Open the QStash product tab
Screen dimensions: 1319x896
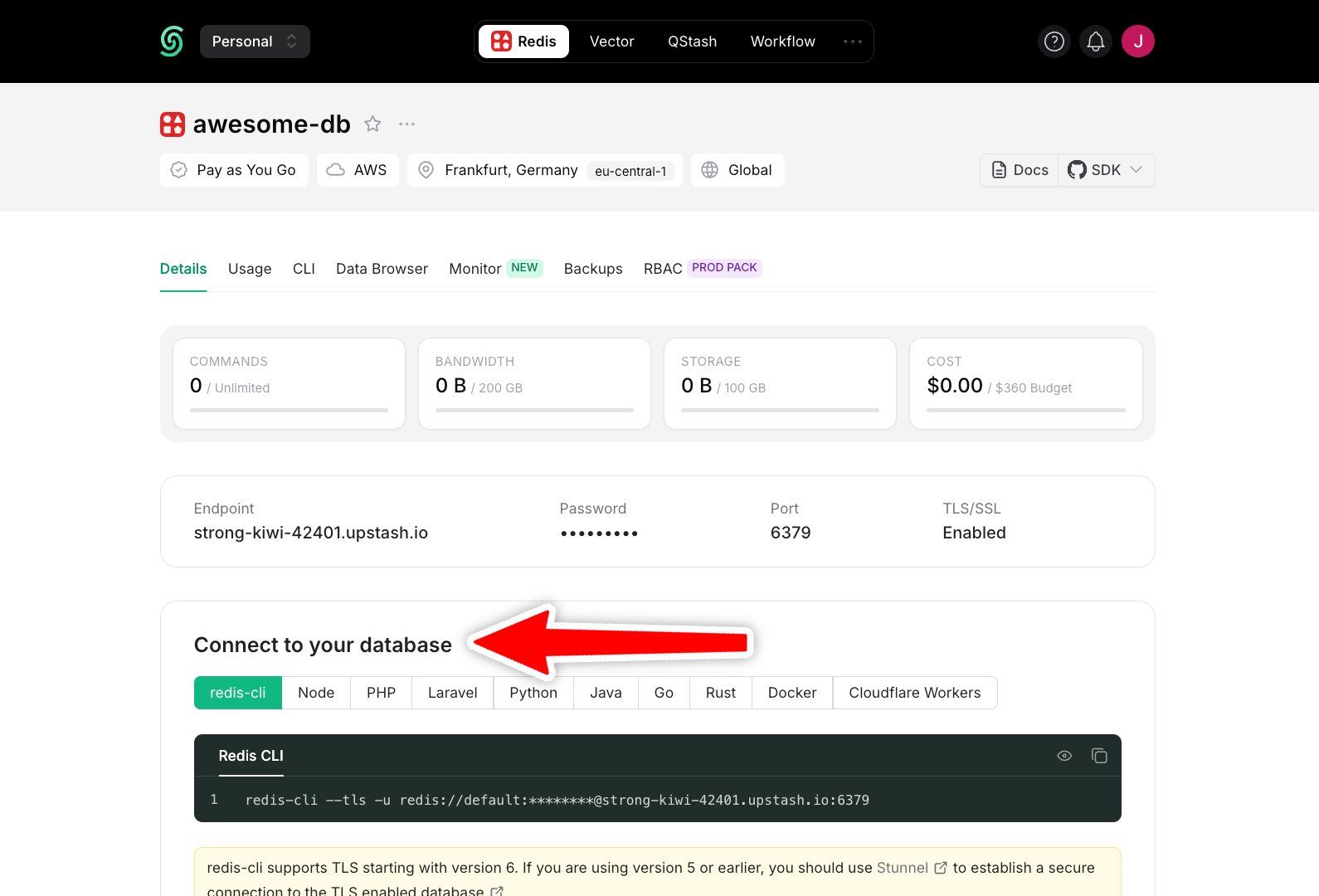[x=693, y=41]
